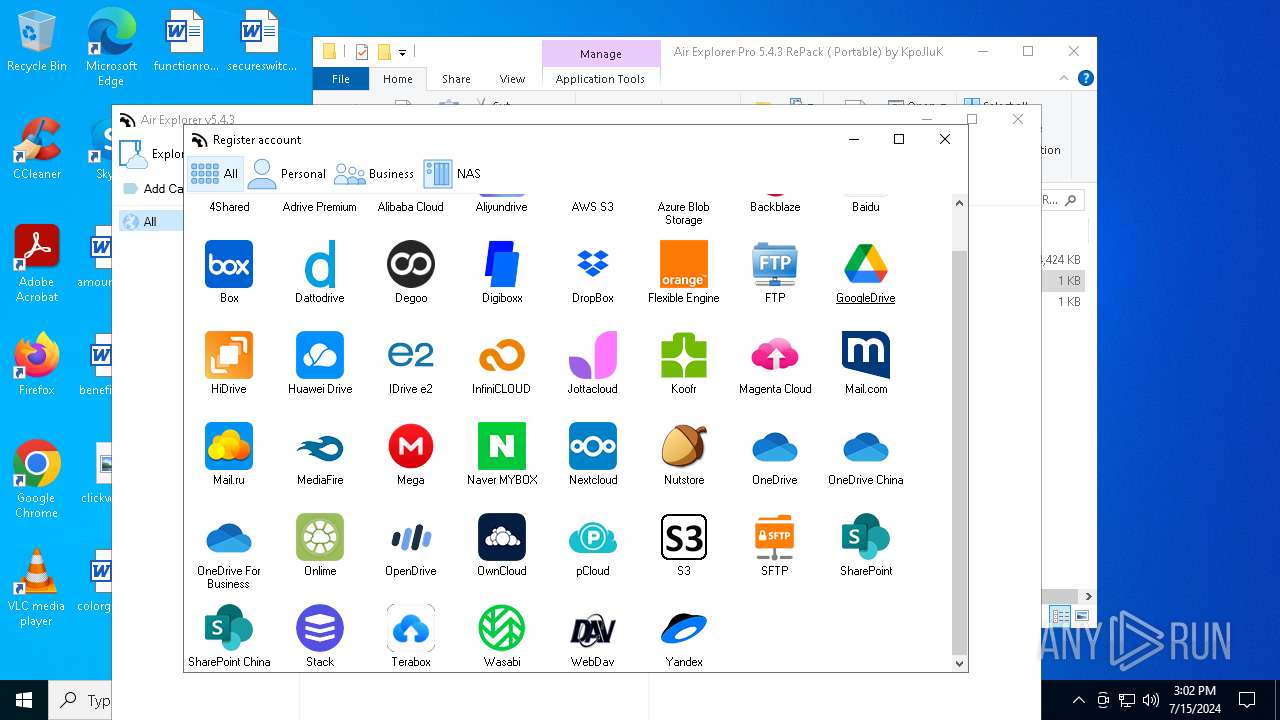Screen dimensions: 1280x720
Task: Click the service list scrollbar down arrow
Action: [959, 663]
